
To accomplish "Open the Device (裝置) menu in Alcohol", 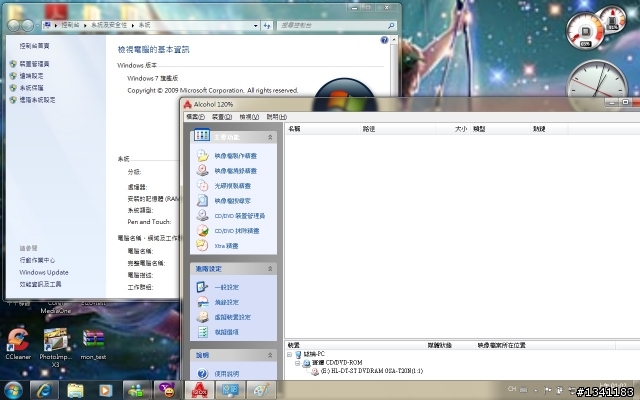I will click(x=222, y=117).
